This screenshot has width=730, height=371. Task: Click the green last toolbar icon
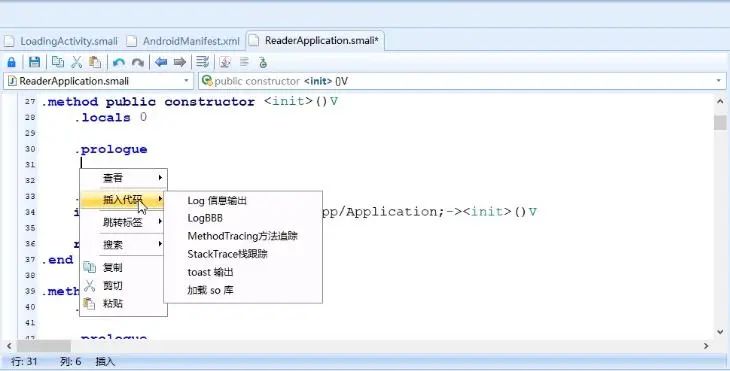tap(263, 62)
